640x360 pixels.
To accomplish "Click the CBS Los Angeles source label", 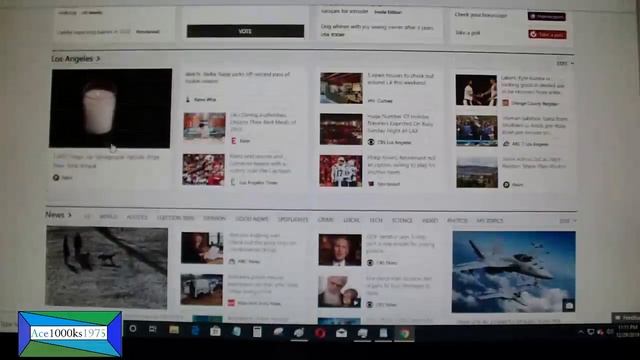I will coord(394,143).
